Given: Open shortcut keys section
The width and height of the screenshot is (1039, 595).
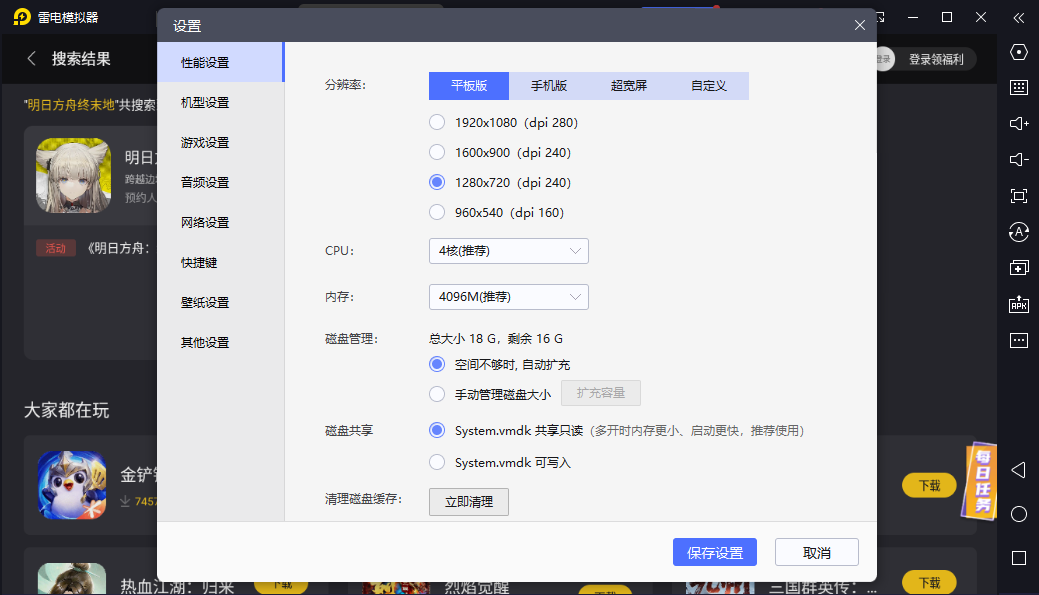Looking at the screenshot, I should [x=221, y=262].
